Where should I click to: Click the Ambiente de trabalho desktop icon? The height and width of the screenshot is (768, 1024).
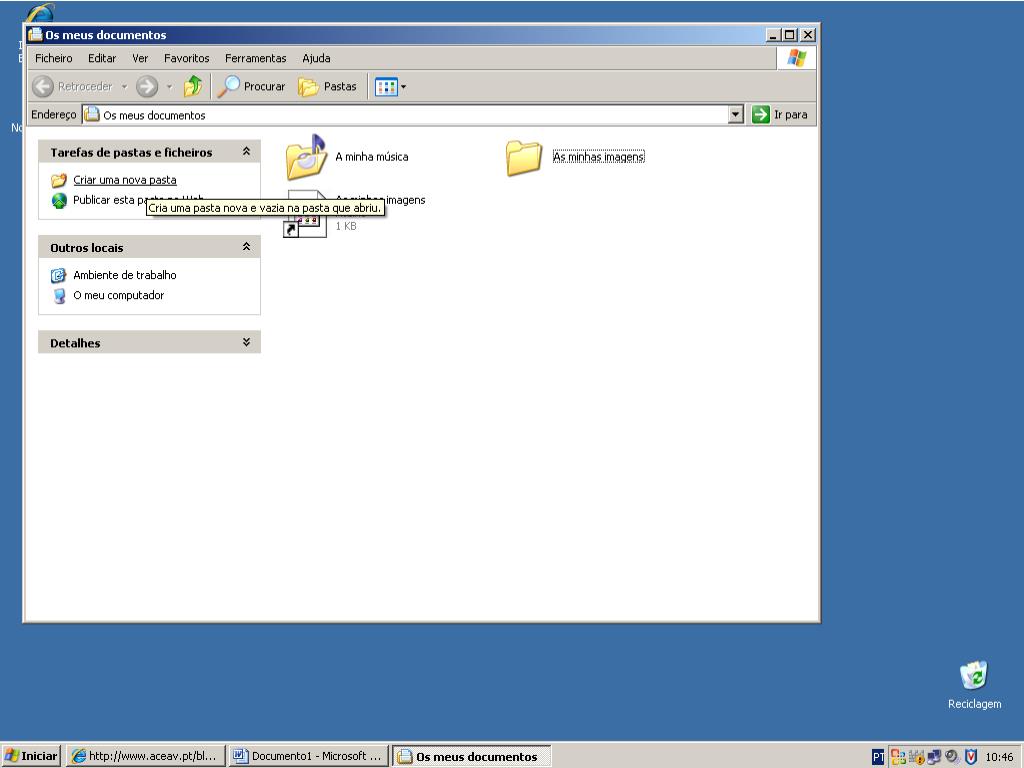(59, 276)
